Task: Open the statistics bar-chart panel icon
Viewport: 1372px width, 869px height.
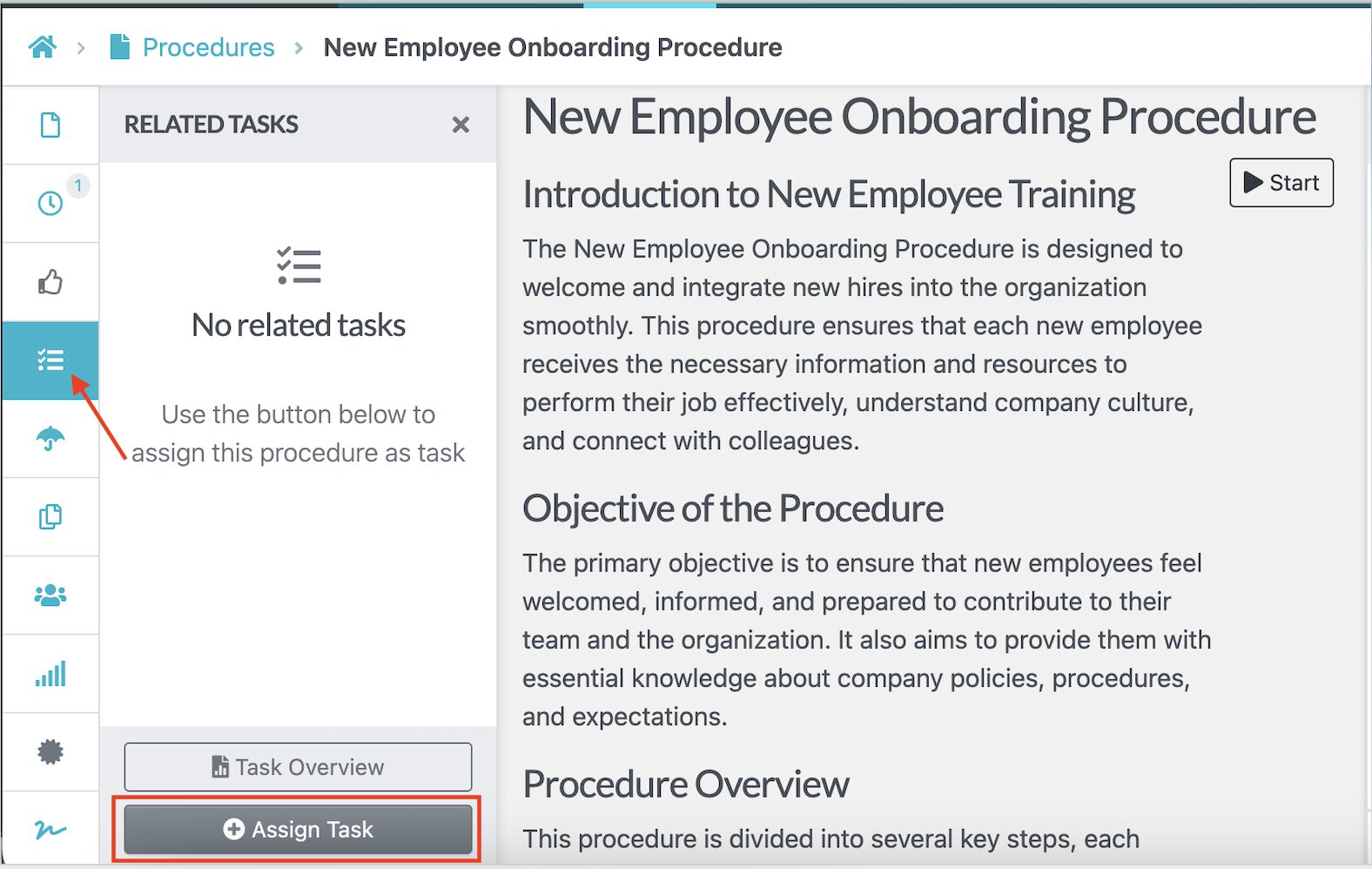Action: pyautogui.click(x=50, y=673)
